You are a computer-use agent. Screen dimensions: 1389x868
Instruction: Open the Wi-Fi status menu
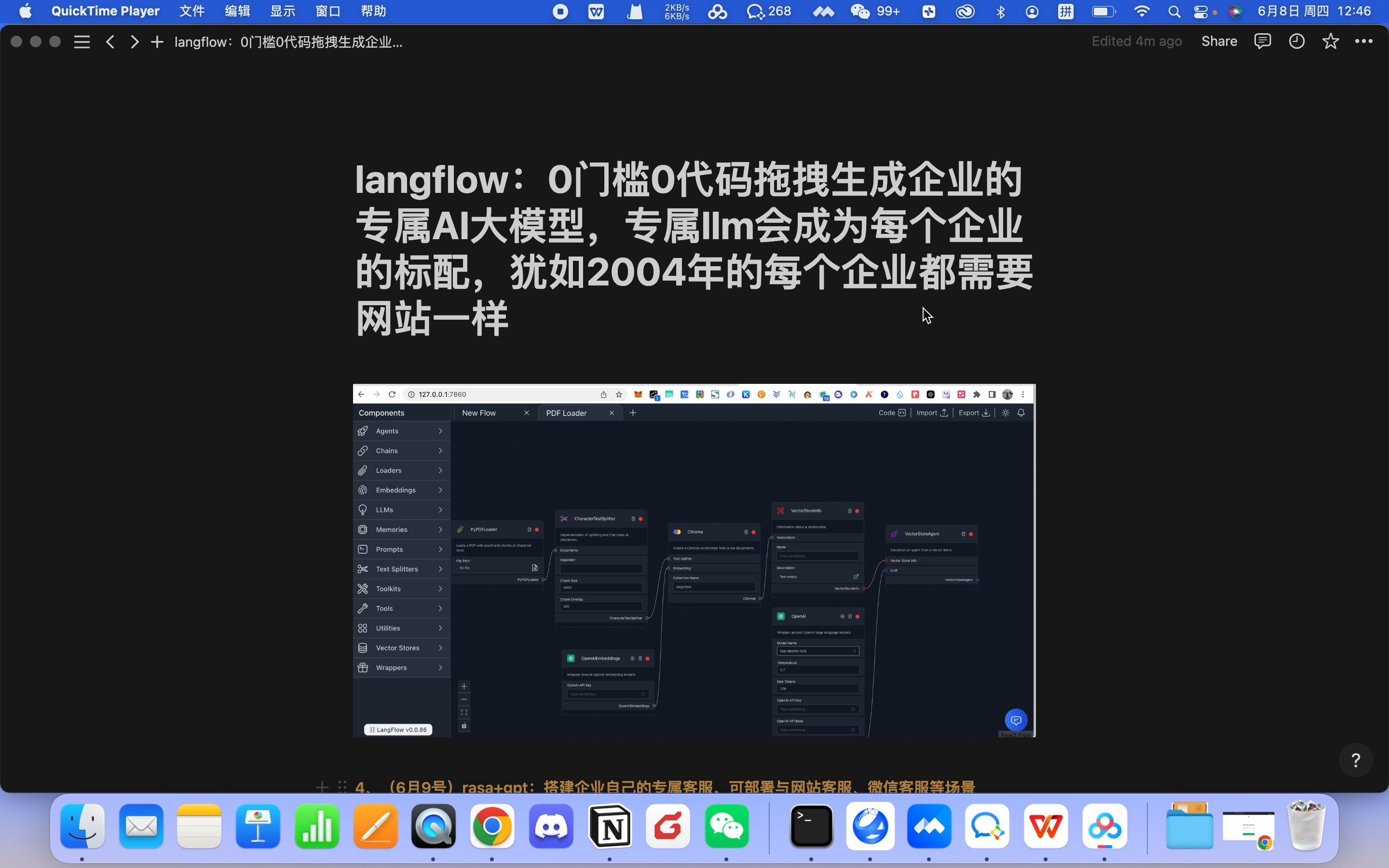point(1142,12)
